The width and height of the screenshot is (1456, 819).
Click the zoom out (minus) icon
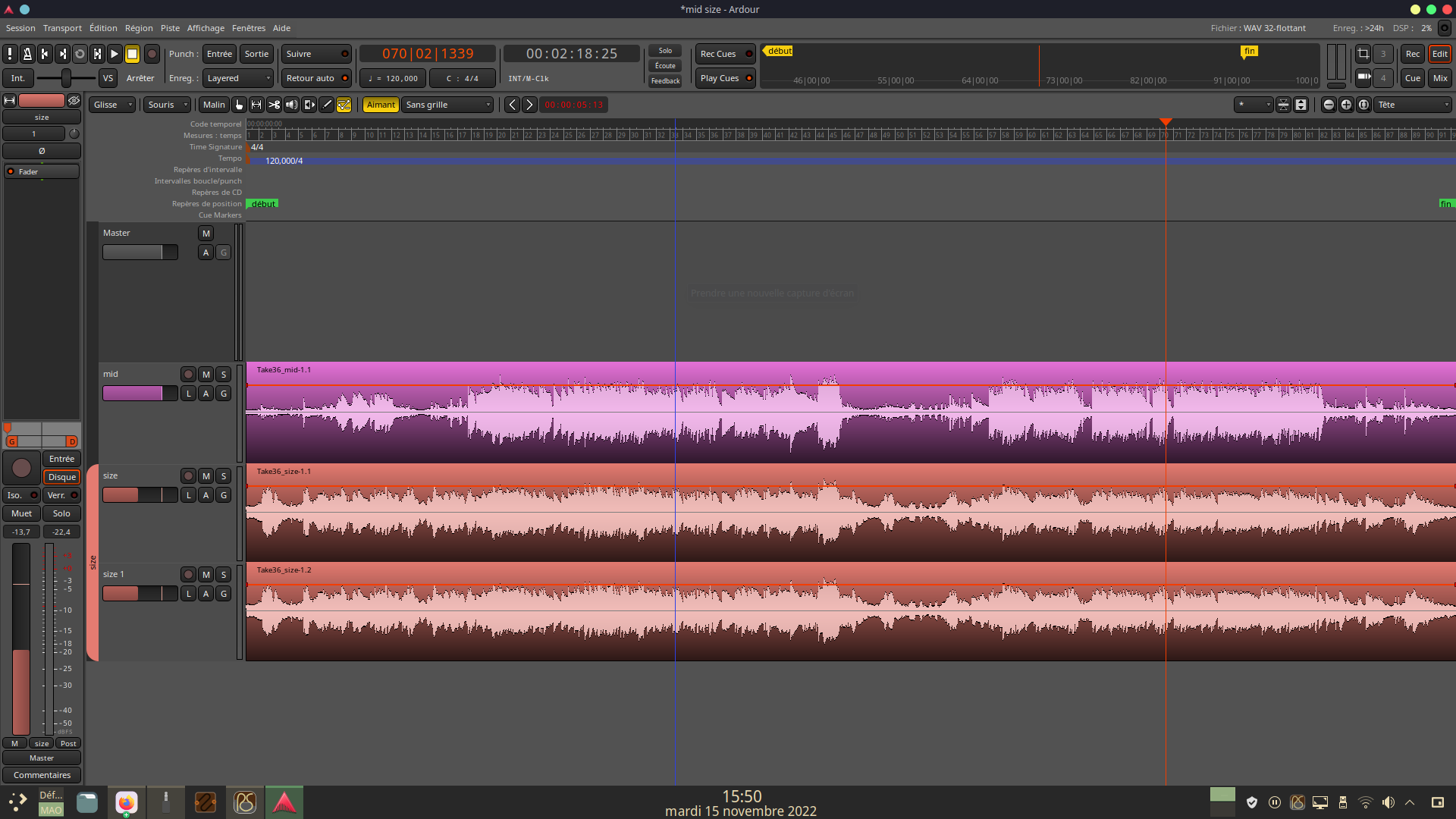[x=1329, y=105]
